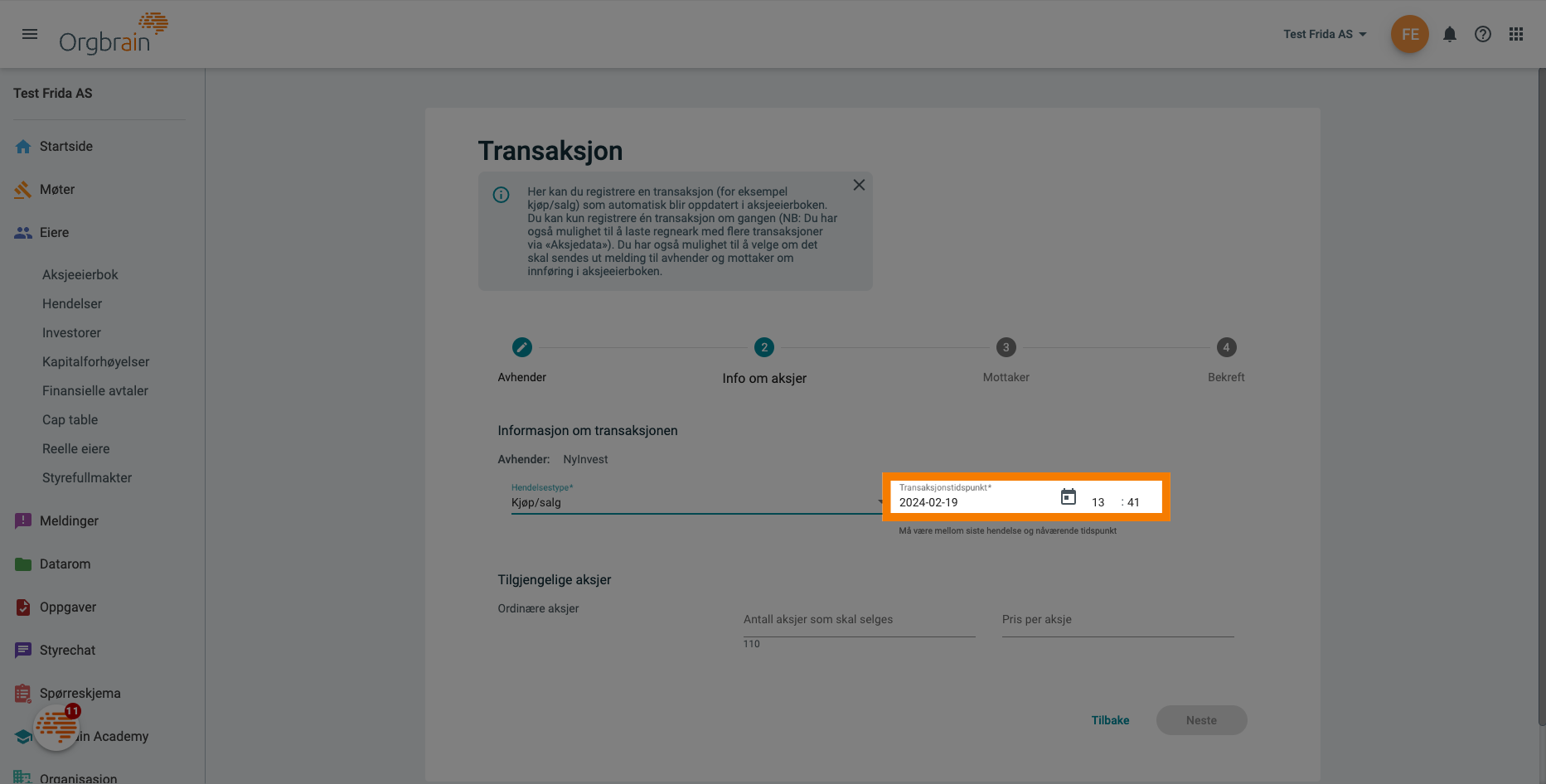The image size is (1546, 784).
Task: Open the hamburger navigation menu
Action: (30, 34)
